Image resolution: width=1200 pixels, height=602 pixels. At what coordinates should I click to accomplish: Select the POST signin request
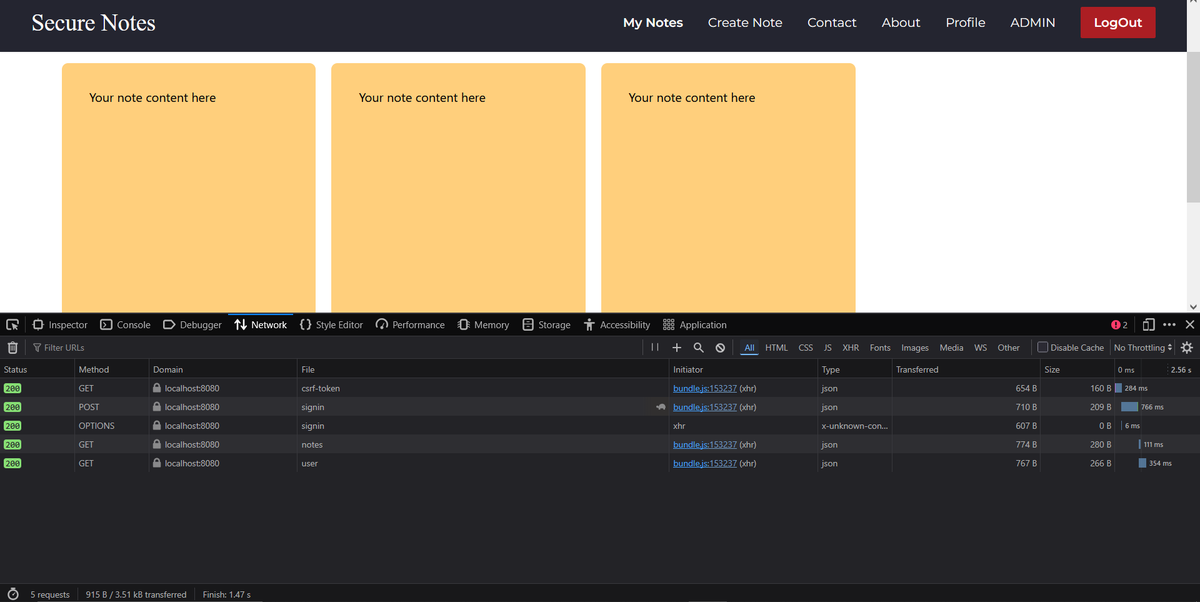(x=600, y=407)
